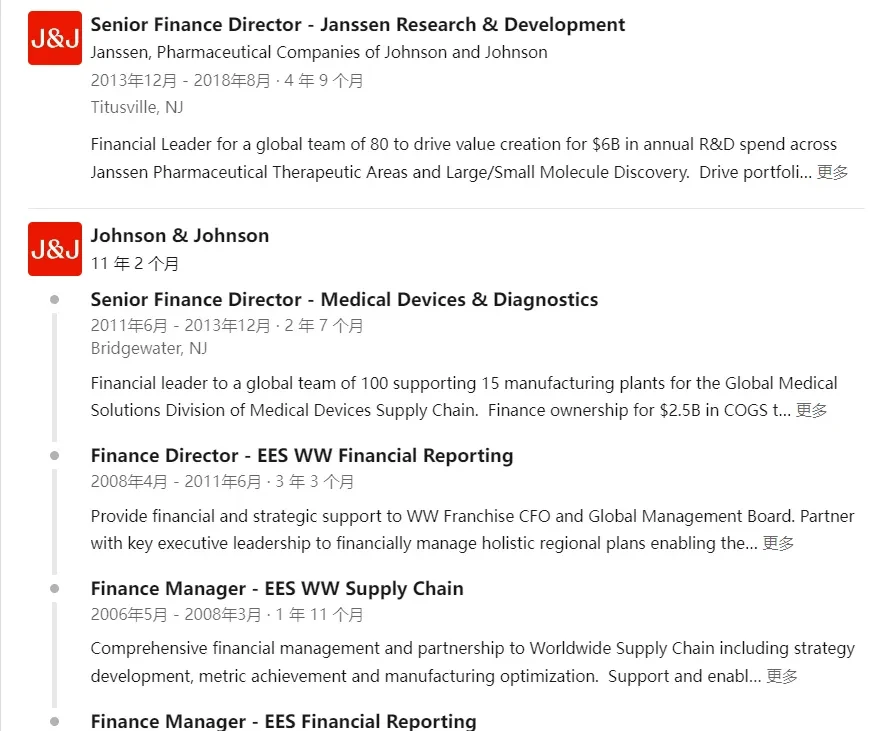Select Finance Manager - EES WW Supply Chain
Viewport: 885px width, 731px height.
pos(277,589)
